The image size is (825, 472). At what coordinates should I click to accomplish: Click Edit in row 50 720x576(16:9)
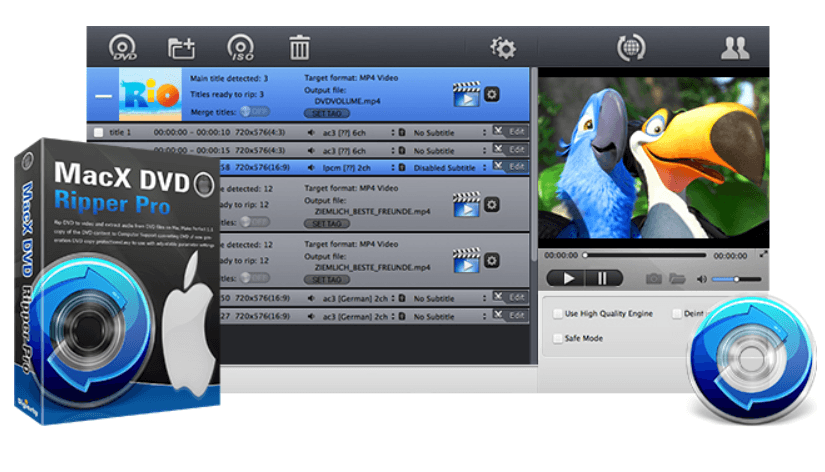tap(517, 297)
